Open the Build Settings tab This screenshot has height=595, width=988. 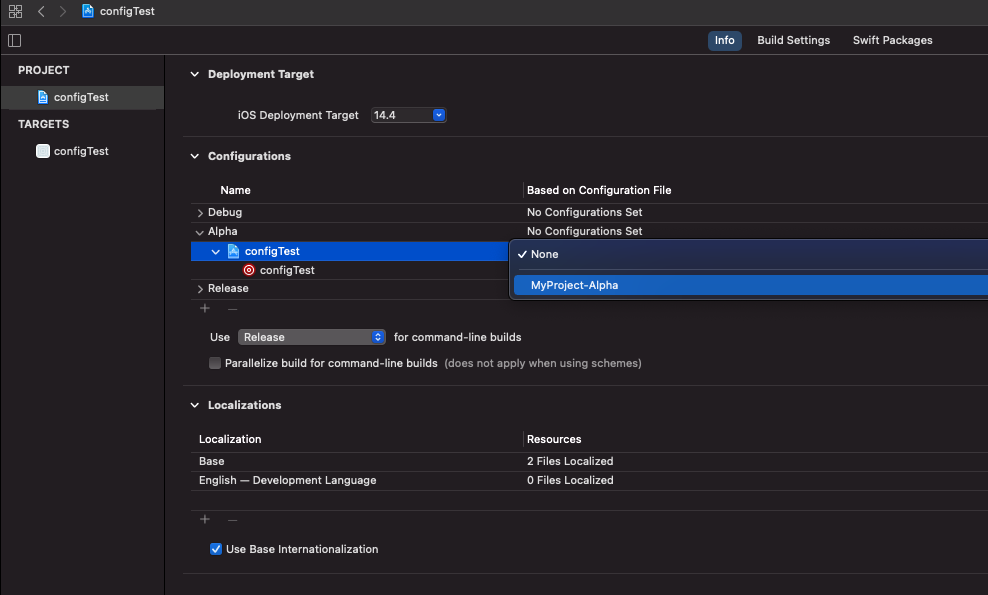793,40
